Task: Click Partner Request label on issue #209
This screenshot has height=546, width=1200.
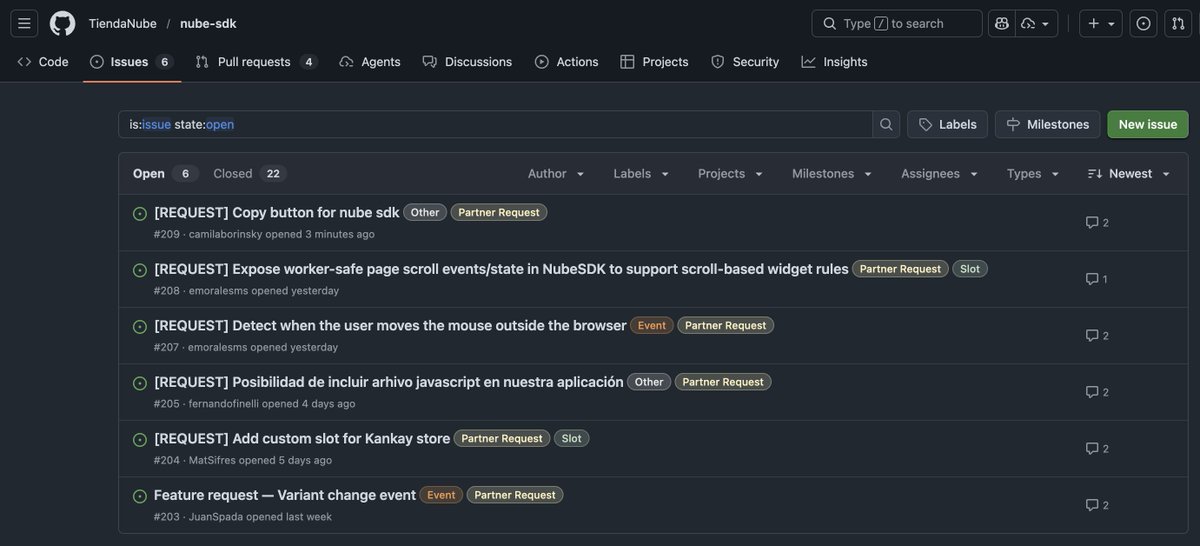Action: pyautogui.click(x=499, y=212)
